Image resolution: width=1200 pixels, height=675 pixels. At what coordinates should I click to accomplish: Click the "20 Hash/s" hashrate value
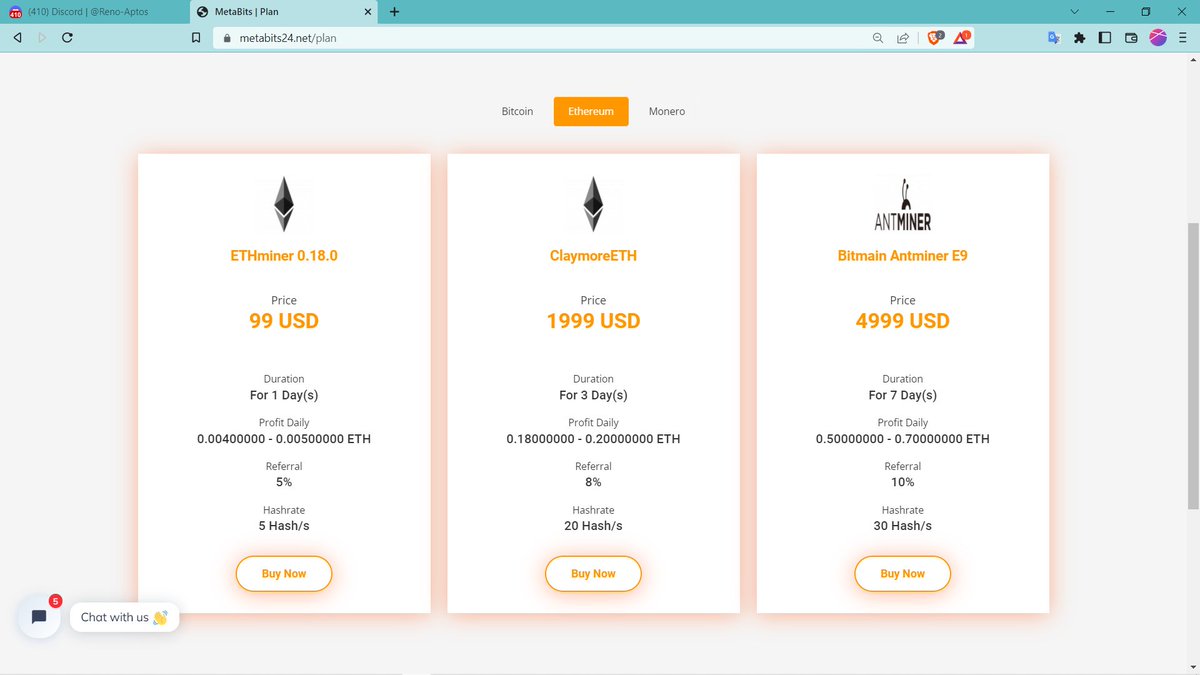(x=593, y=526)
